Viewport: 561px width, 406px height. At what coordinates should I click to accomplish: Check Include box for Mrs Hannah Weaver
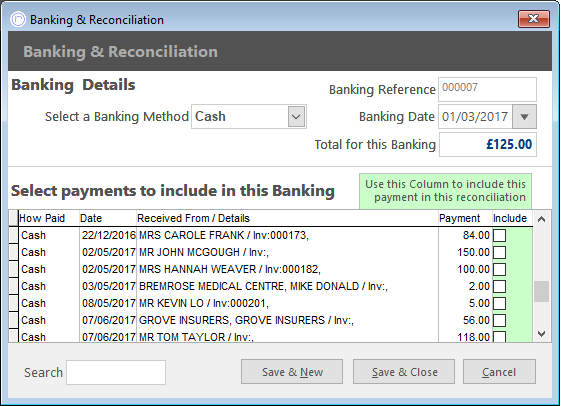click(499, 269)
